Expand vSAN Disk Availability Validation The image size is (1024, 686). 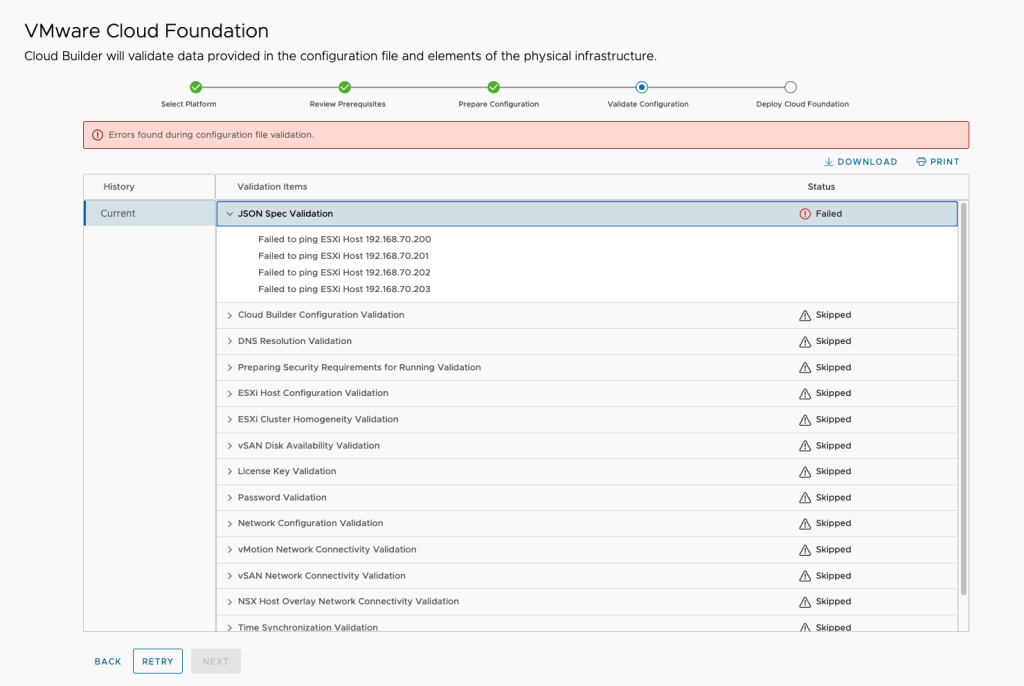tap(229, 446)
